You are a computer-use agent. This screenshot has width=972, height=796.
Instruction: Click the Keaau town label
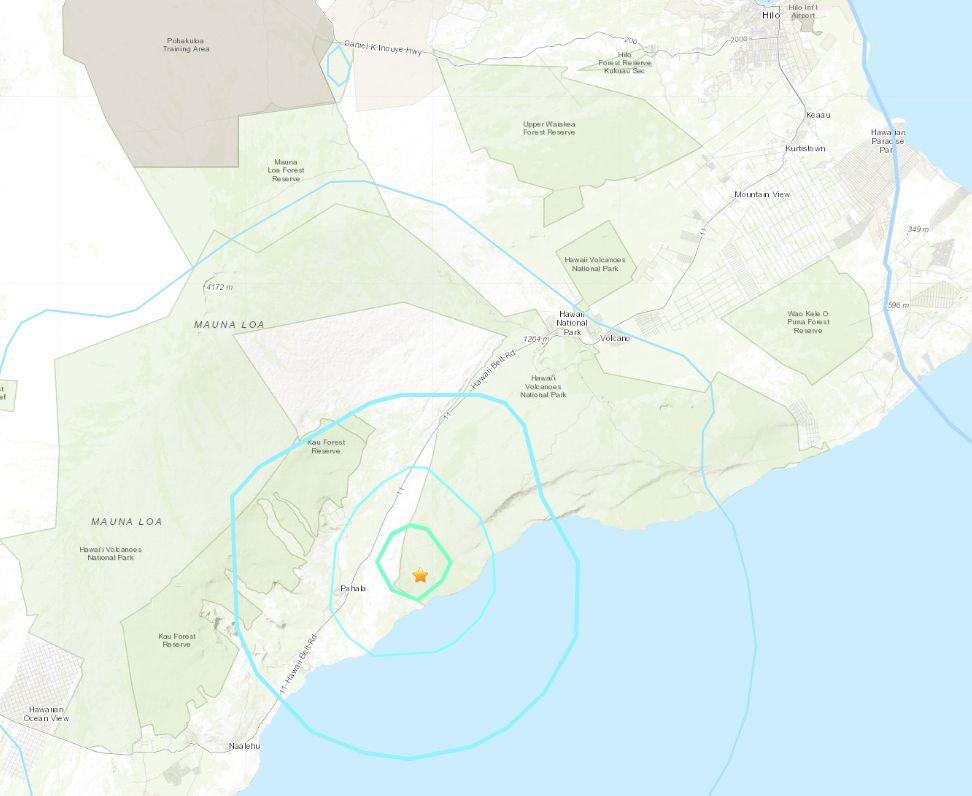[818, 115]
